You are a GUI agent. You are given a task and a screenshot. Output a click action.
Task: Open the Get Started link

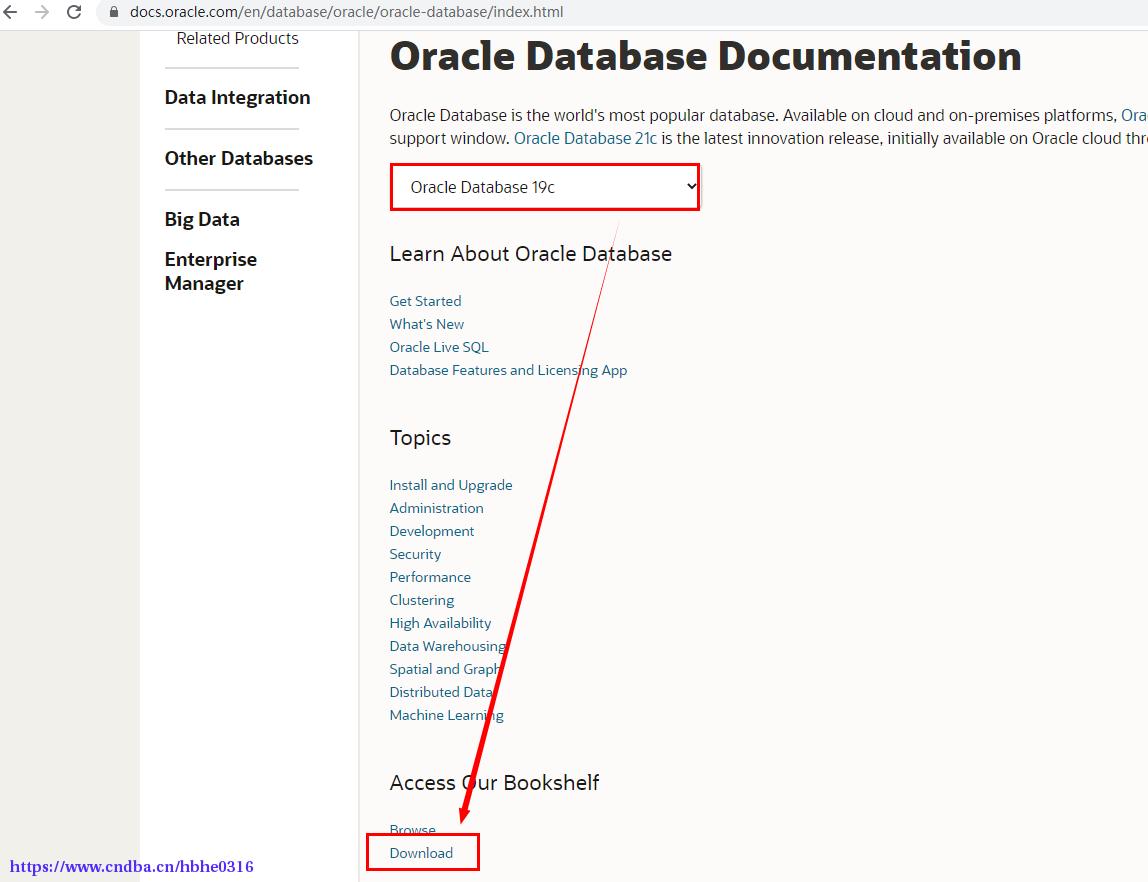(425, 301)
